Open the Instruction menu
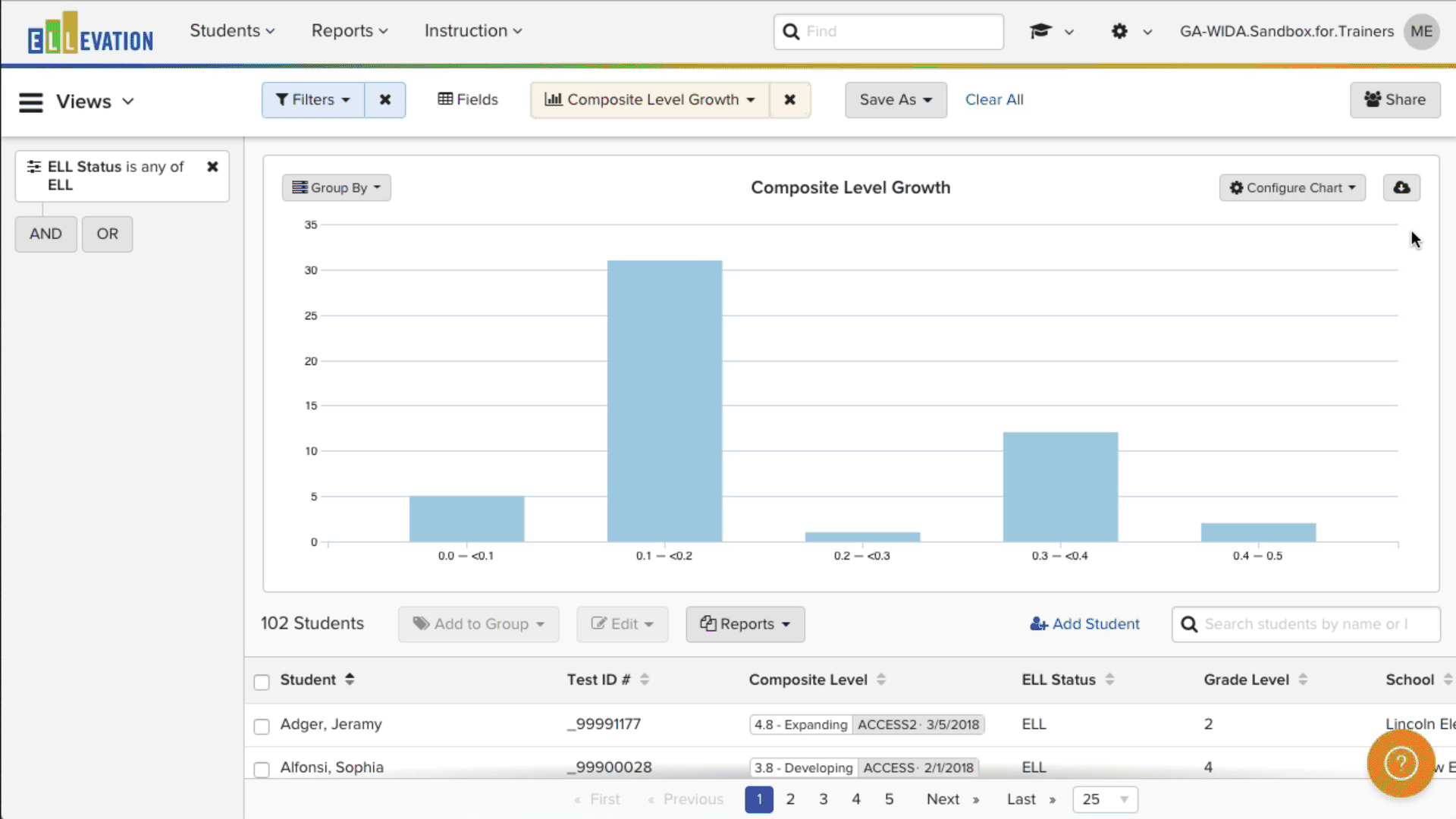This screenshot has width=1456, height=819. point(473,31)
